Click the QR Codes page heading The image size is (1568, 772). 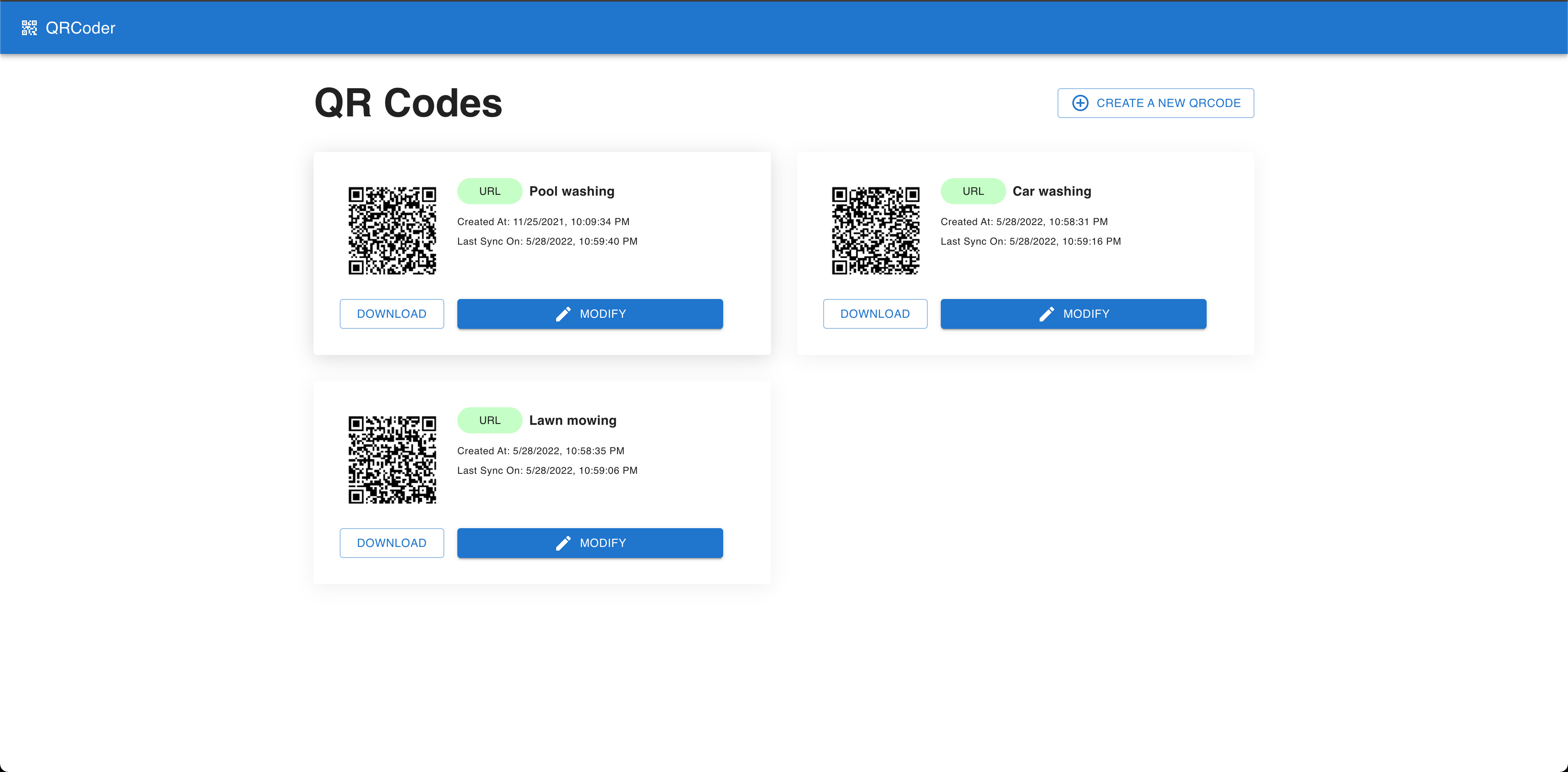[x=408, y=103]
